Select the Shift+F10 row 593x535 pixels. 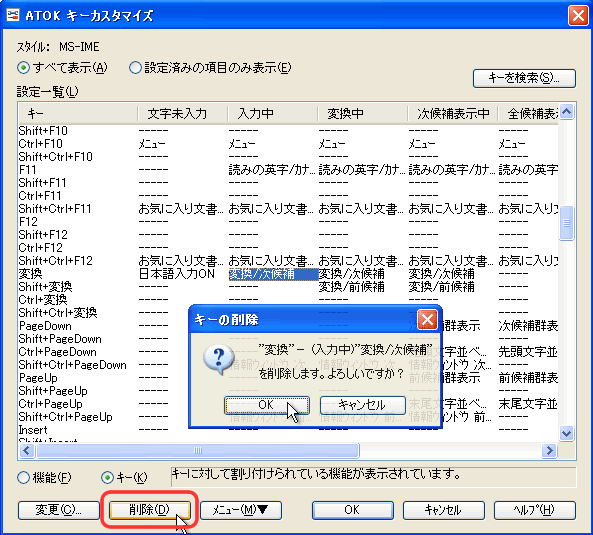(x=288, y=131)
